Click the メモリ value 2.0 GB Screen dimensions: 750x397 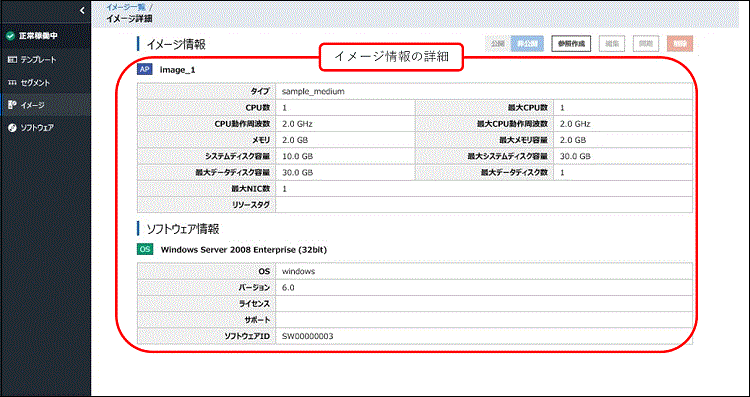(x=295, y=140)
